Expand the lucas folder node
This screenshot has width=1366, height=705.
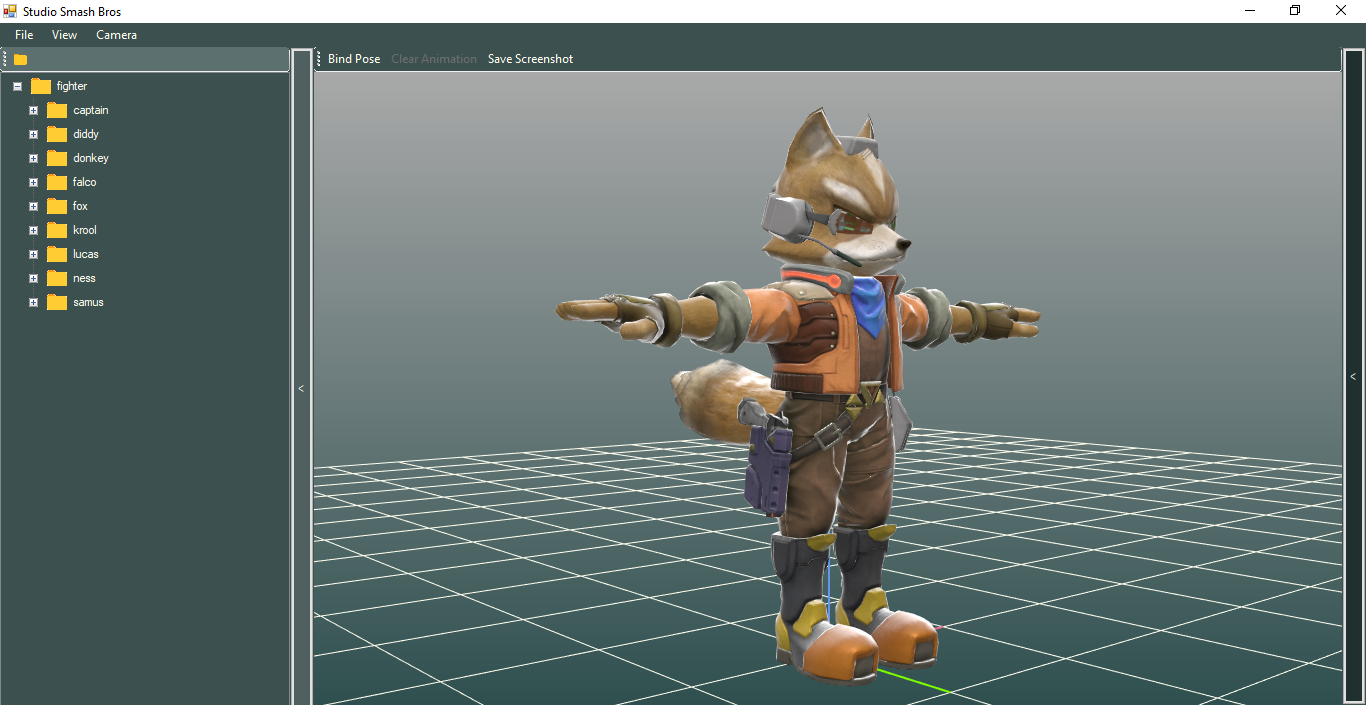pos(33,254)
